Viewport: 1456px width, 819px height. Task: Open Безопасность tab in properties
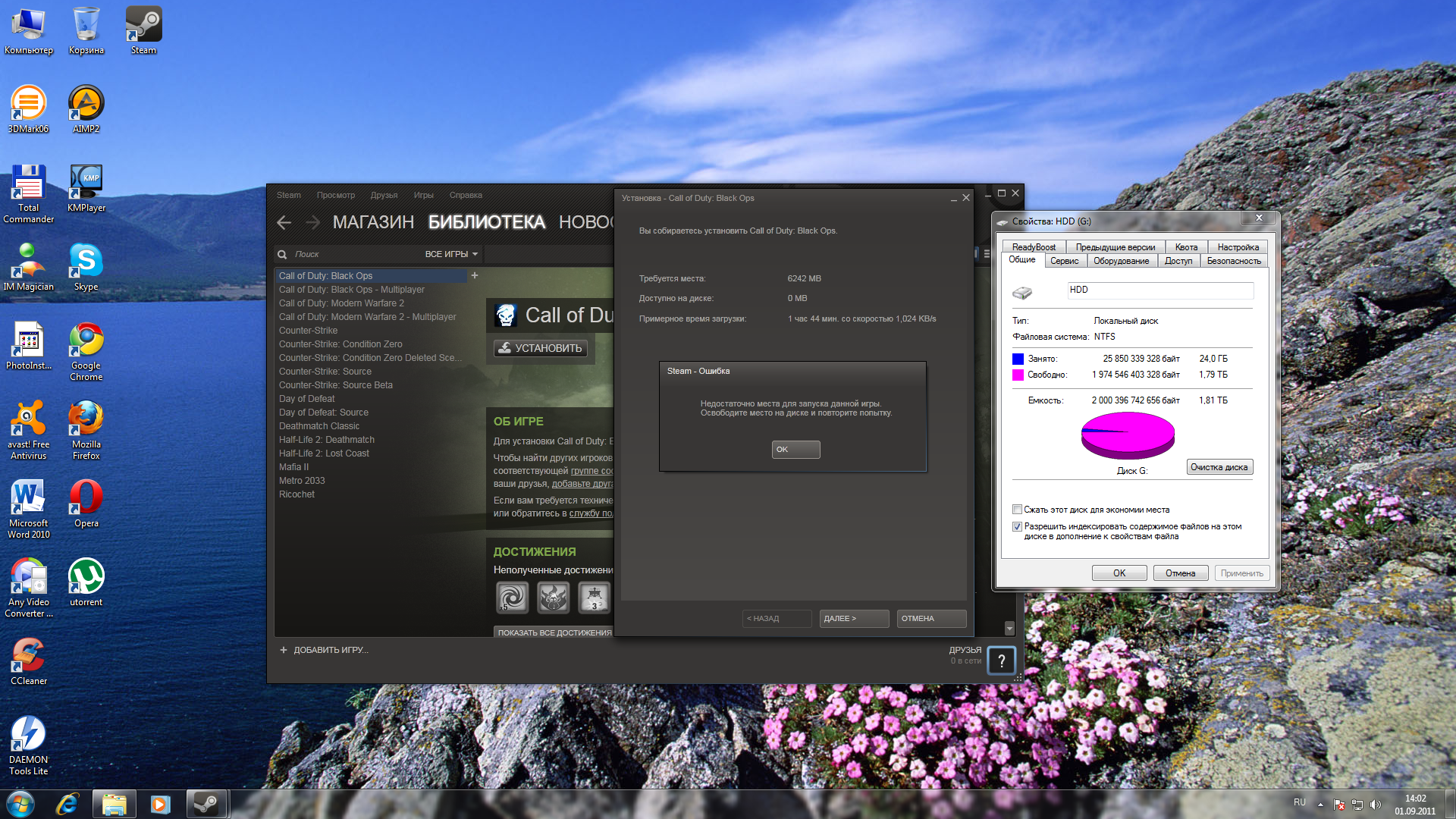coord(1234,261)
